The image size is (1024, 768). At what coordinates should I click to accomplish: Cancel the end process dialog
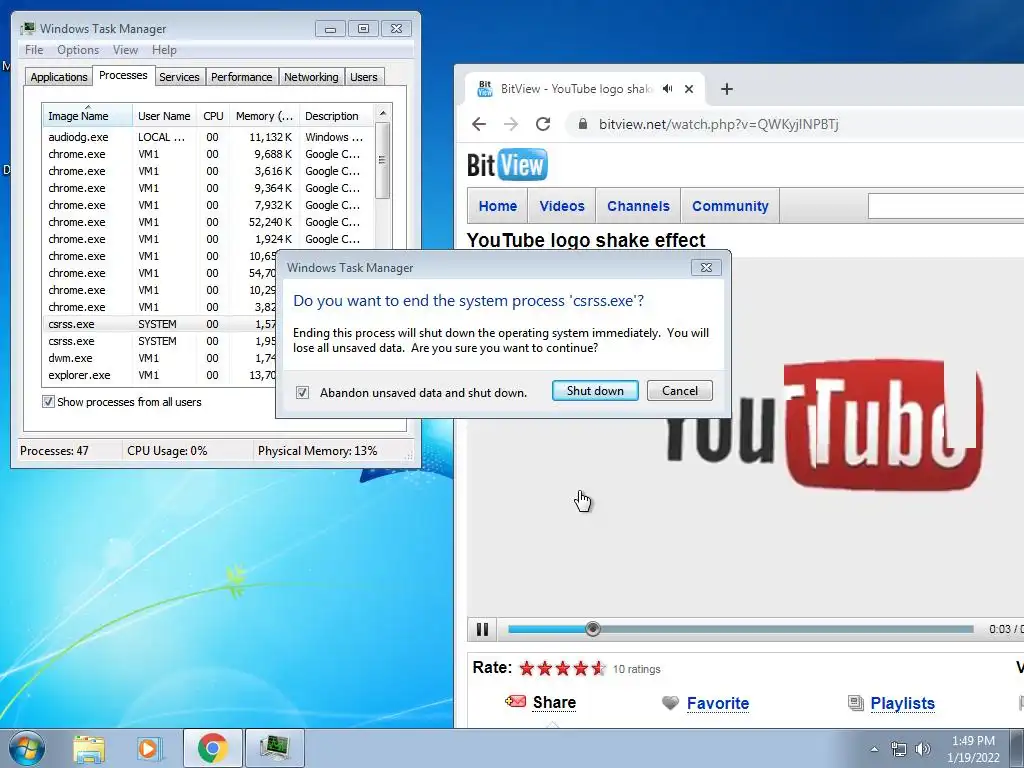679,391
